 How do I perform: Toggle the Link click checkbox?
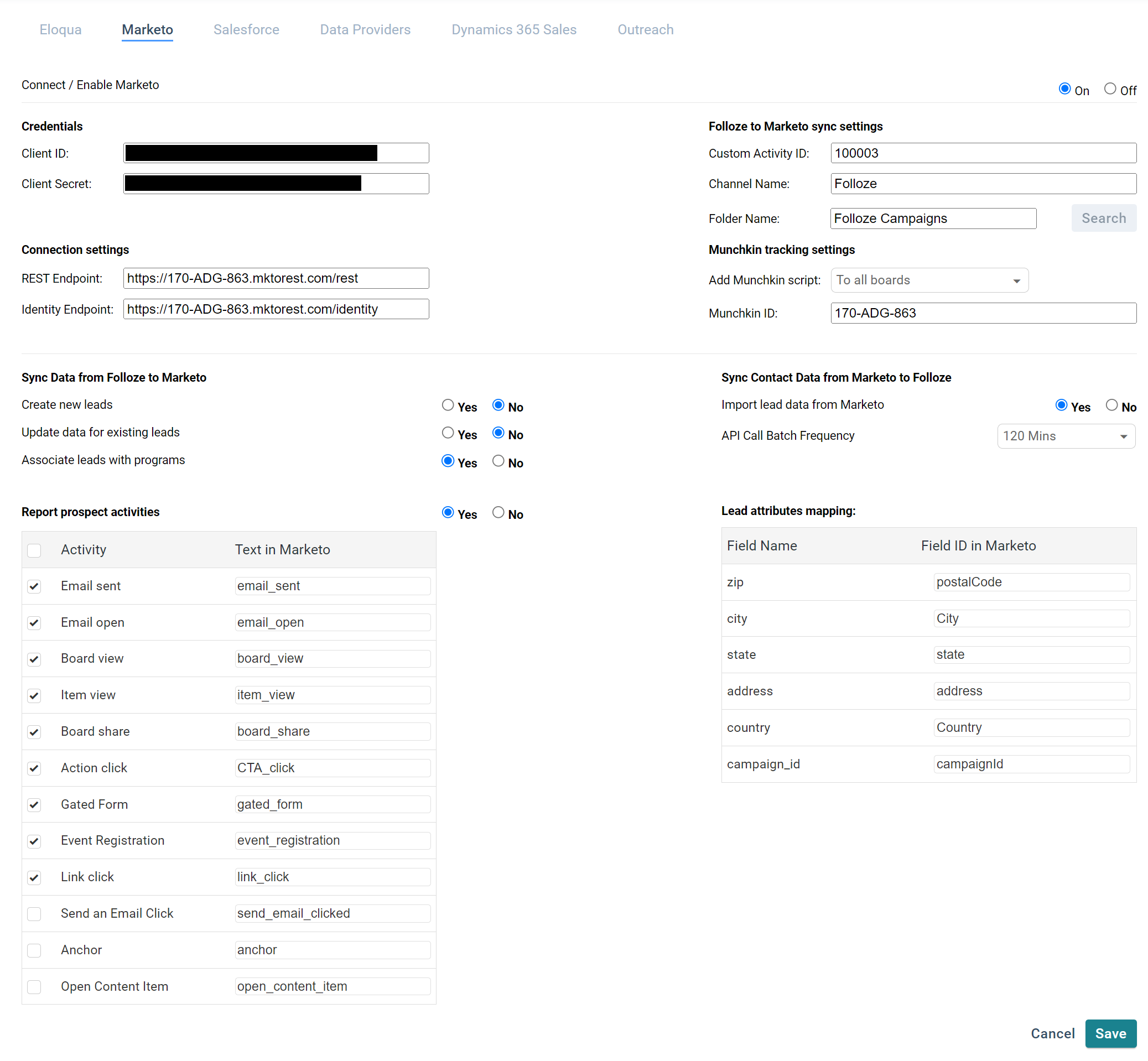pyautogui.click(x=34, y=878)
